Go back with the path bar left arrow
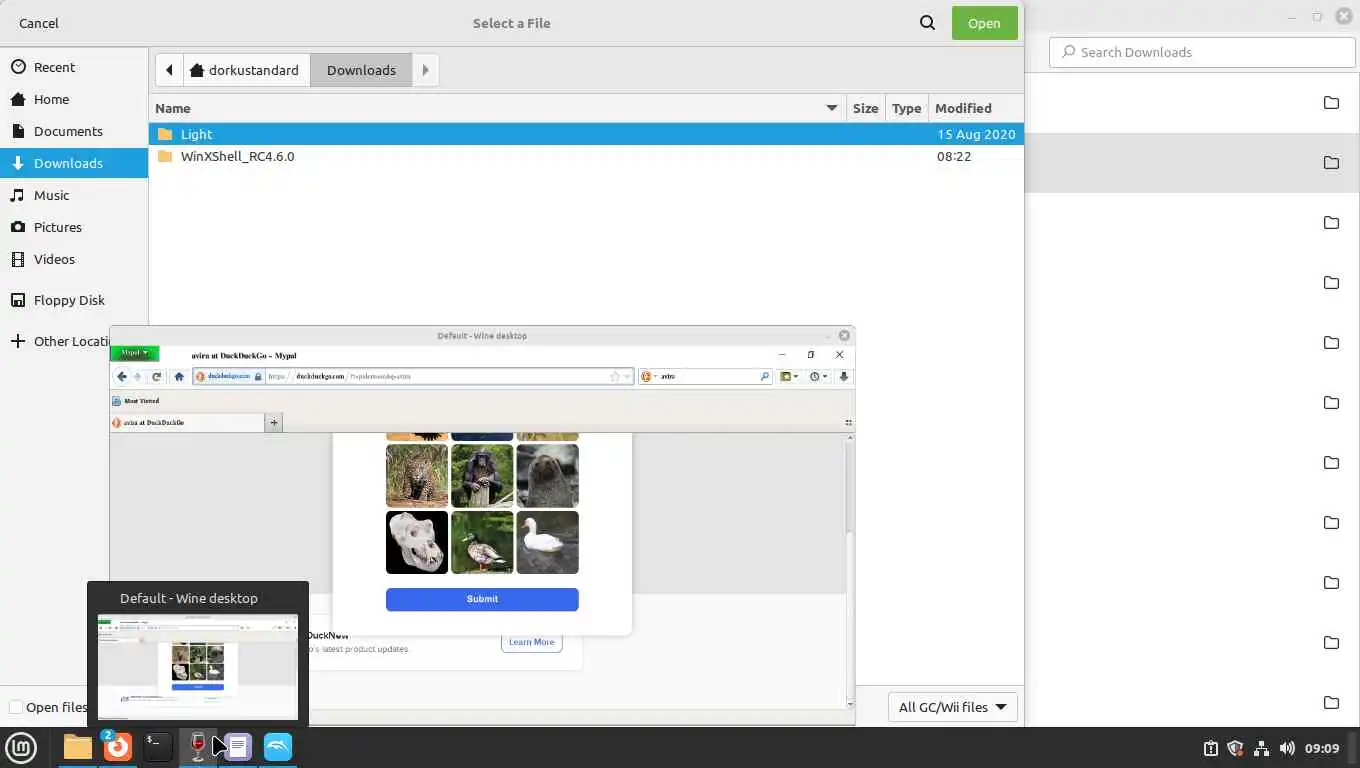This screenshot has width=1360, height=768. (x=169, y=70)
